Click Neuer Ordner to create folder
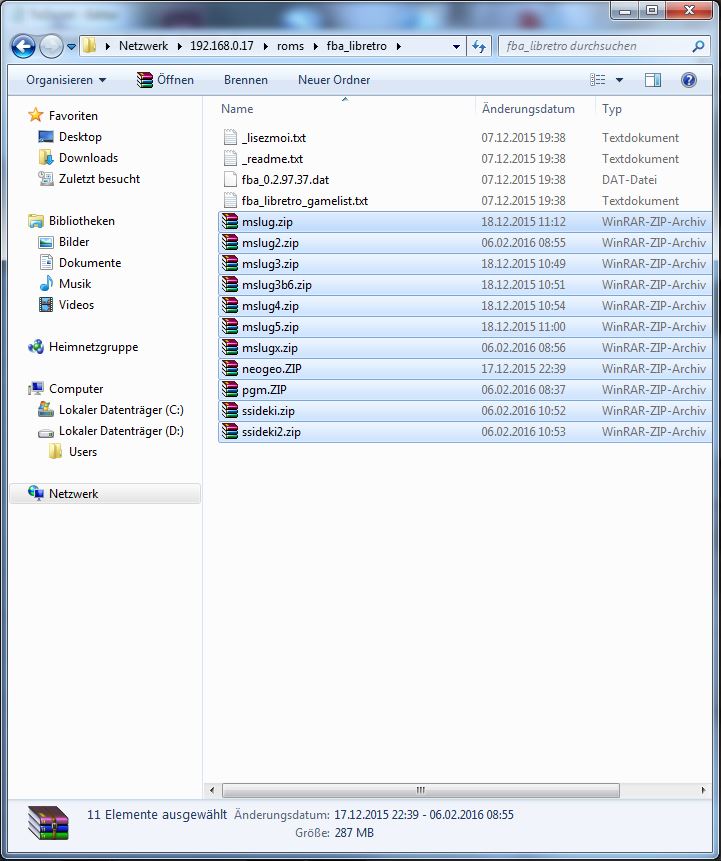This screenshot has width=721, height=861. [x=334, y=80]
